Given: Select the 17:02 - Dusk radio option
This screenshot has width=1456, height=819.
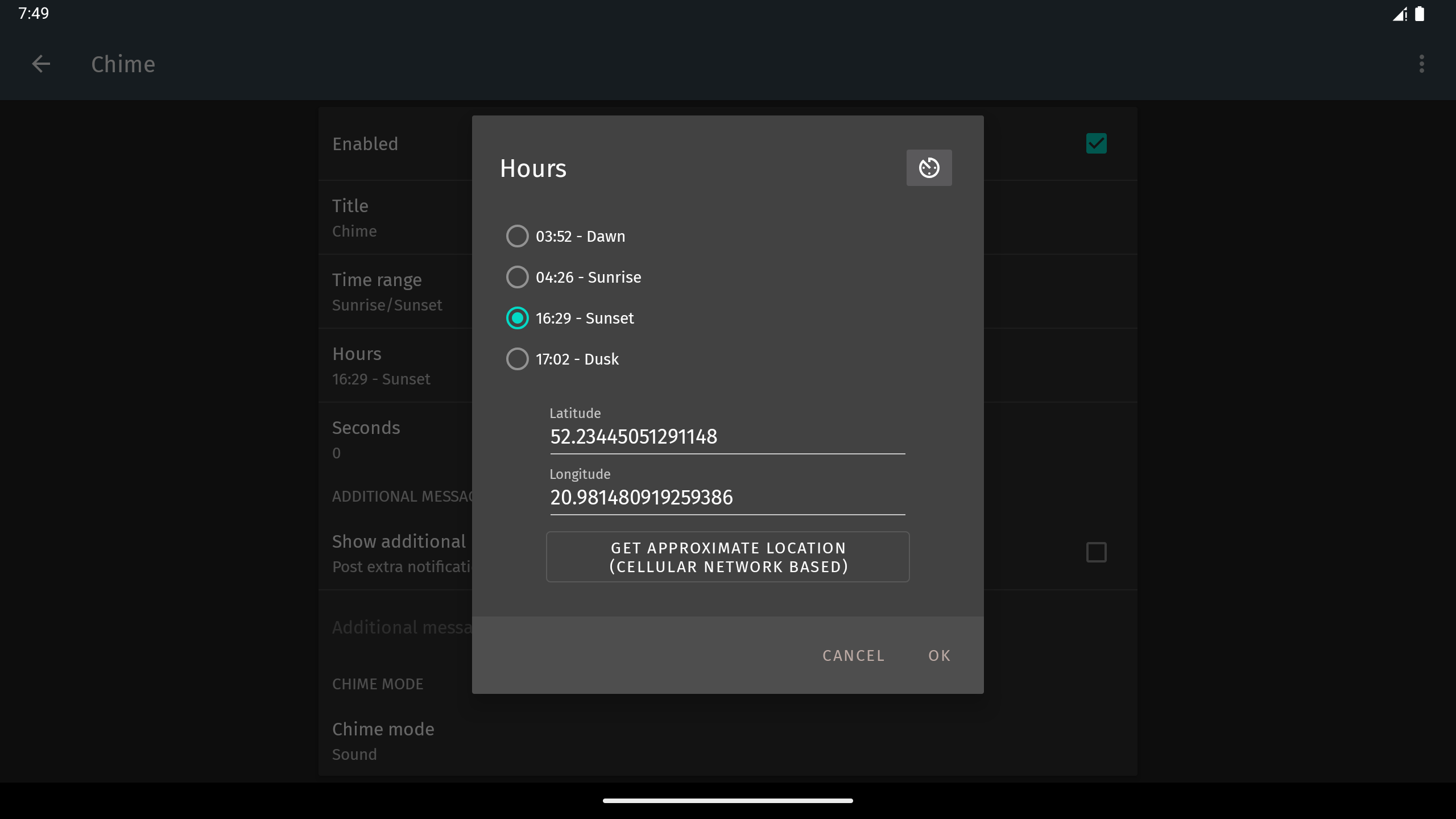Looking at the screenshot, I should [x=562, y=359].
